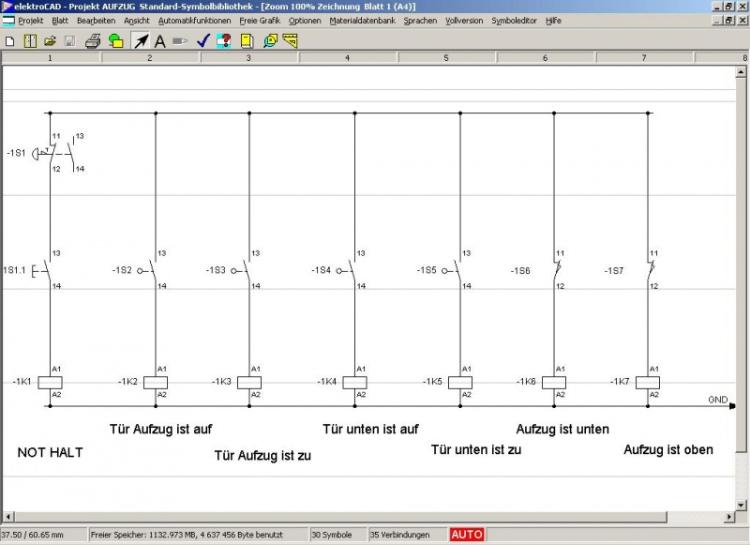Click the help question mark icon
Viewport: 750px width, 545px height.
224,41
